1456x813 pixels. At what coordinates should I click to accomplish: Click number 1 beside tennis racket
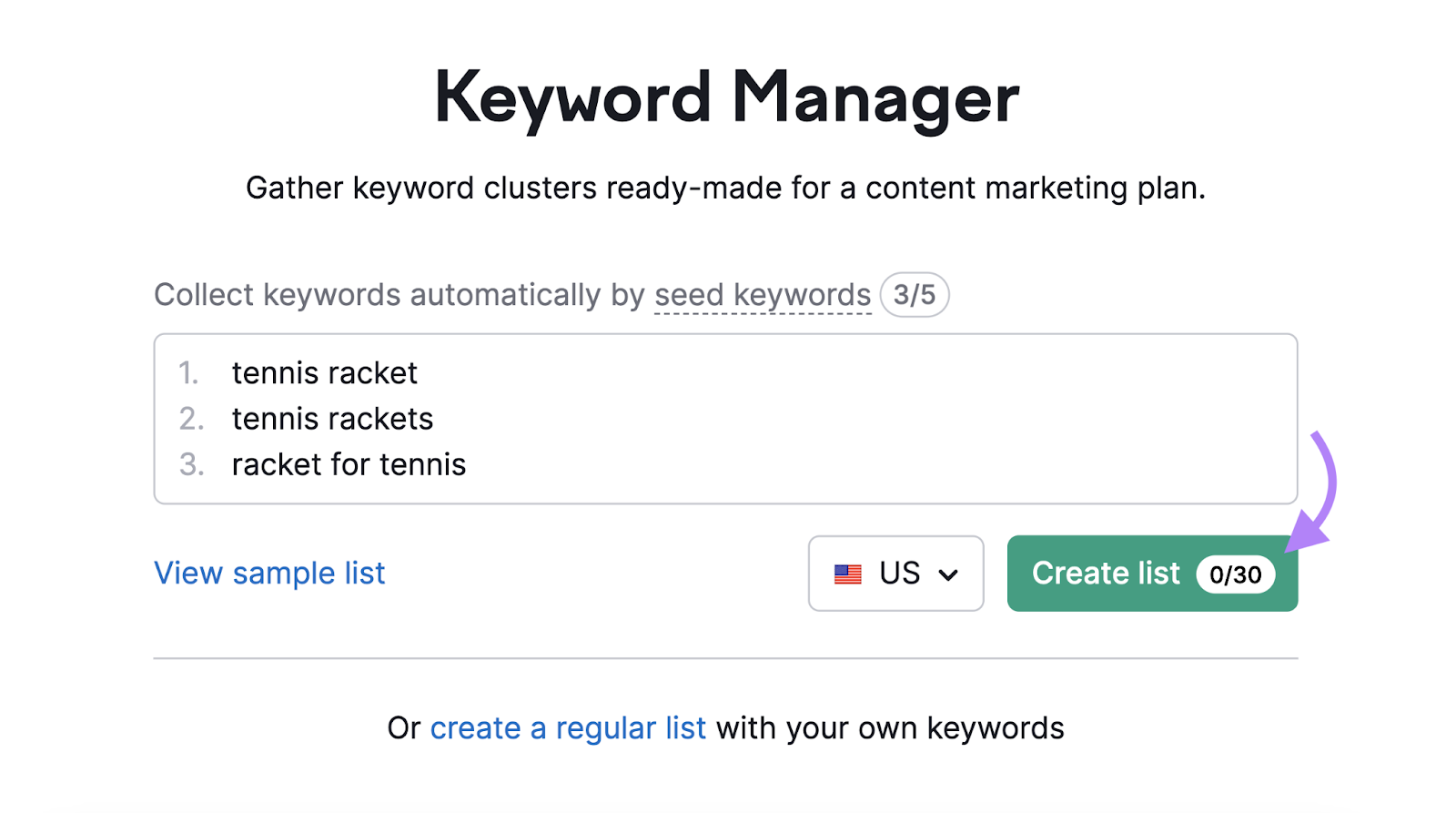190,372
